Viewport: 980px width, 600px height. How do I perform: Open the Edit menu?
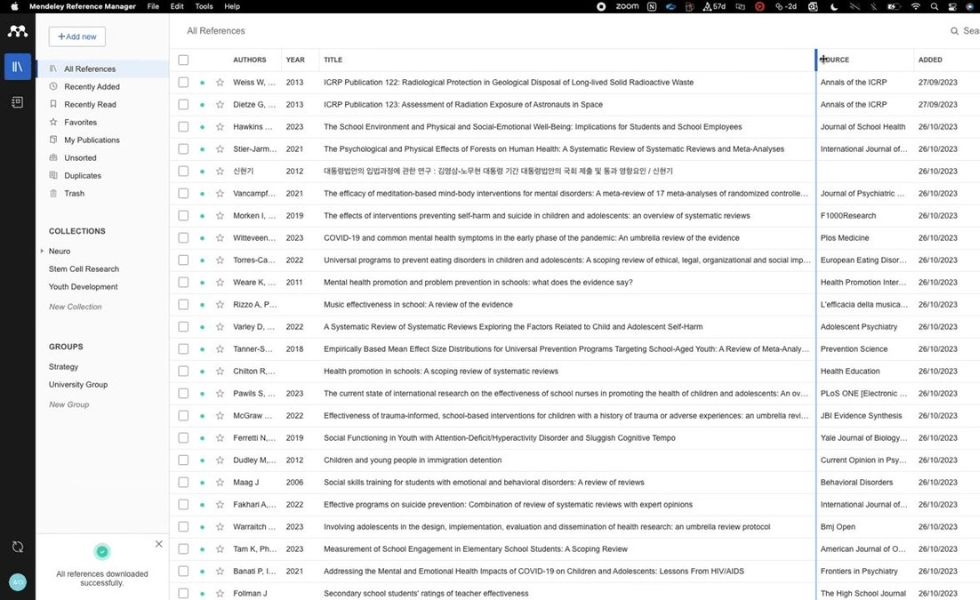click(177, 6)
